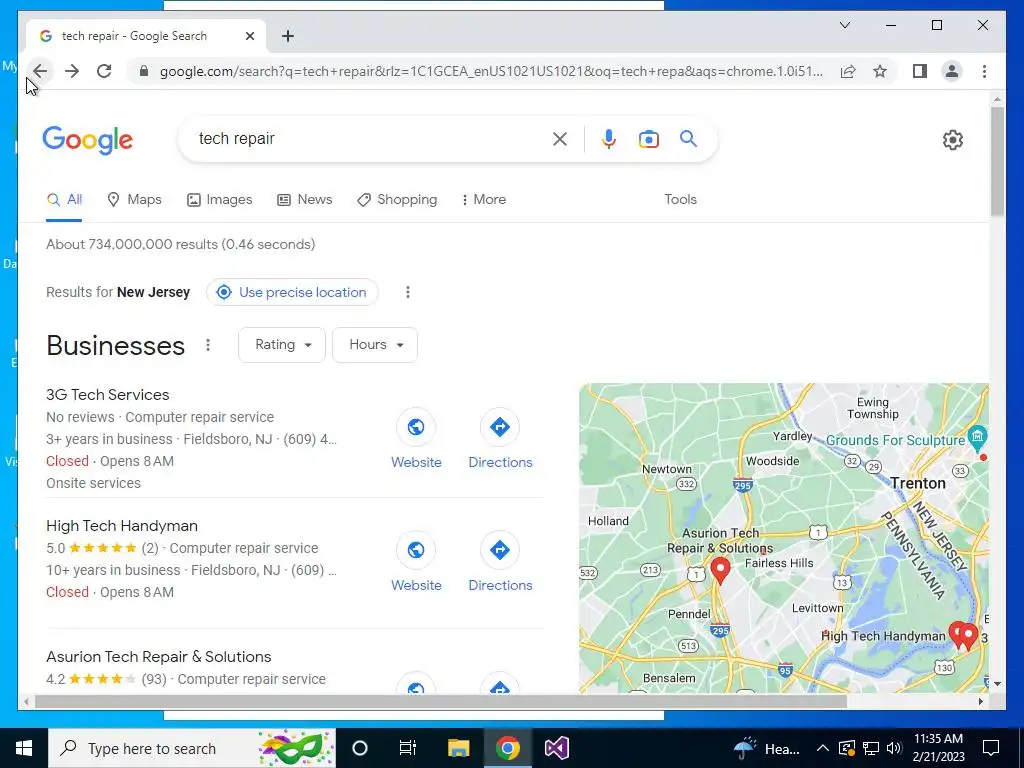Image resolution: width=1024 pixels, height=768 pixels.
Task: Open Task View on the taskbar
Action: 408,748
